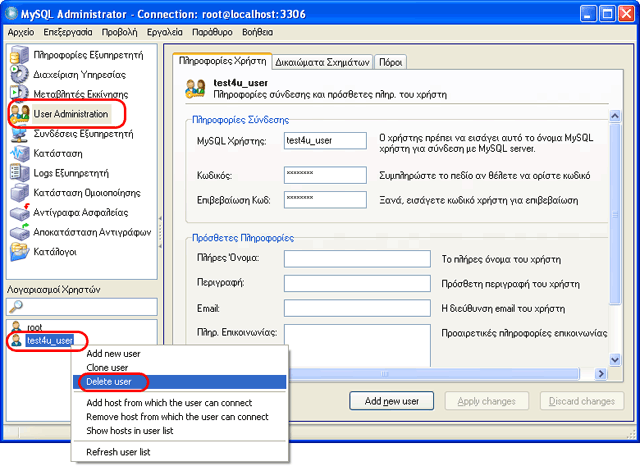This screenshot has height=466, width=640.
Task: Click the Αποκατάσταση Αντιγράφων restore icon
Action: (x=19, y=232)
